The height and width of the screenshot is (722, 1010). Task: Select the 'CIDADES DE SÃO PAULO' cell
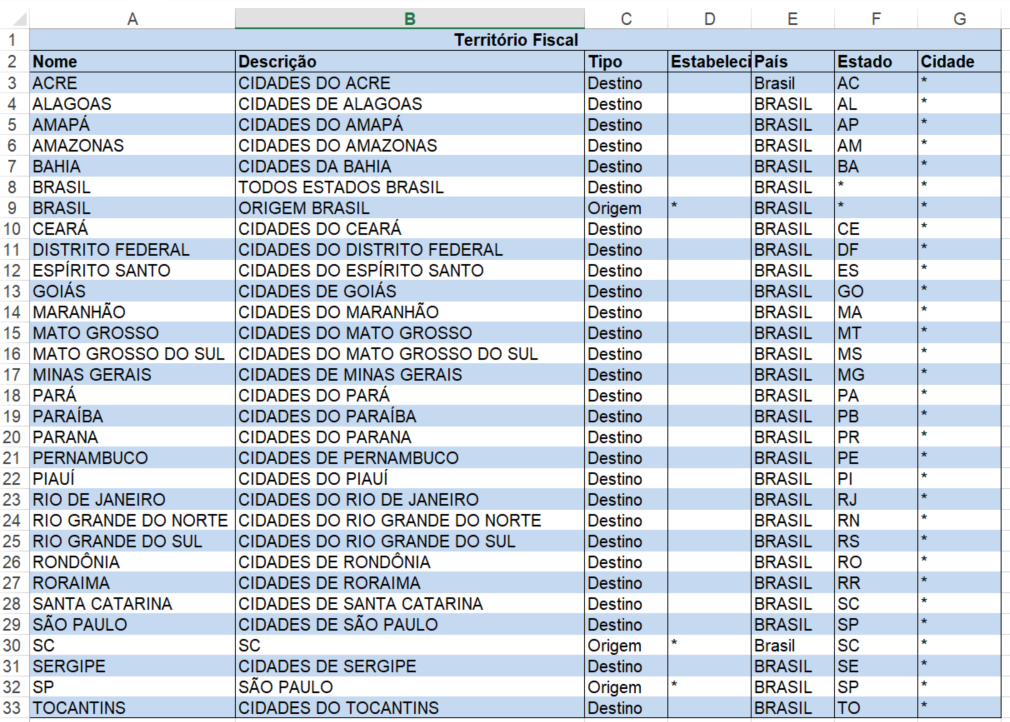tap(410, 625)
